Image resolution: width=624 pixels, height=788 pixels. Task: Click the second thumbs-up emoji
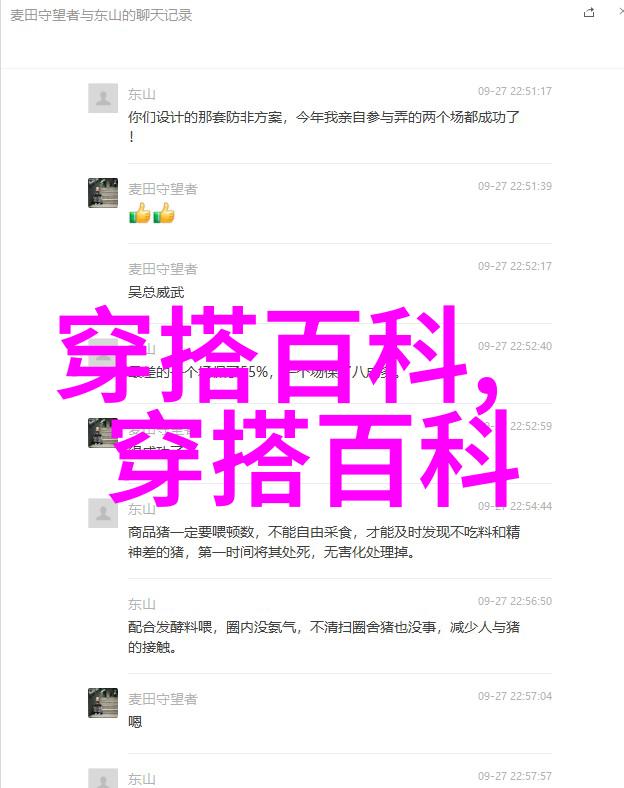[164, 213]
